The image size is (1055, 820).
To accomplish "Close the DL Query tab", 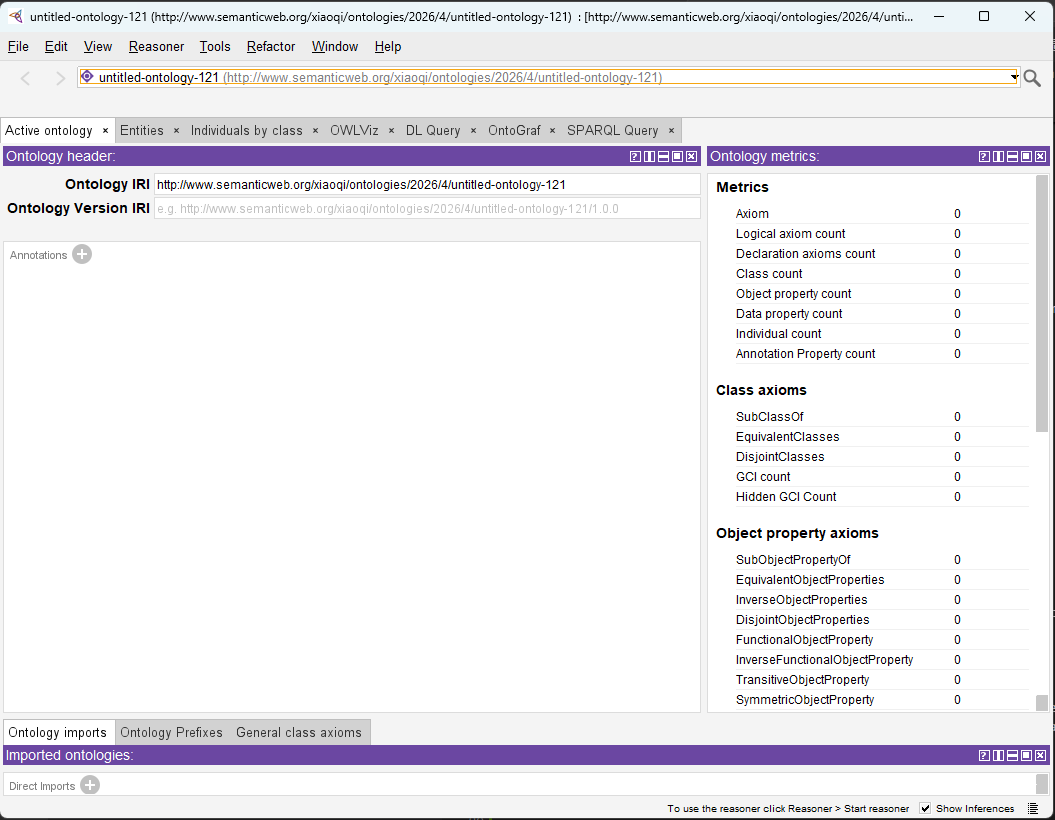I will pyautogui.click(x=474, y=131).
